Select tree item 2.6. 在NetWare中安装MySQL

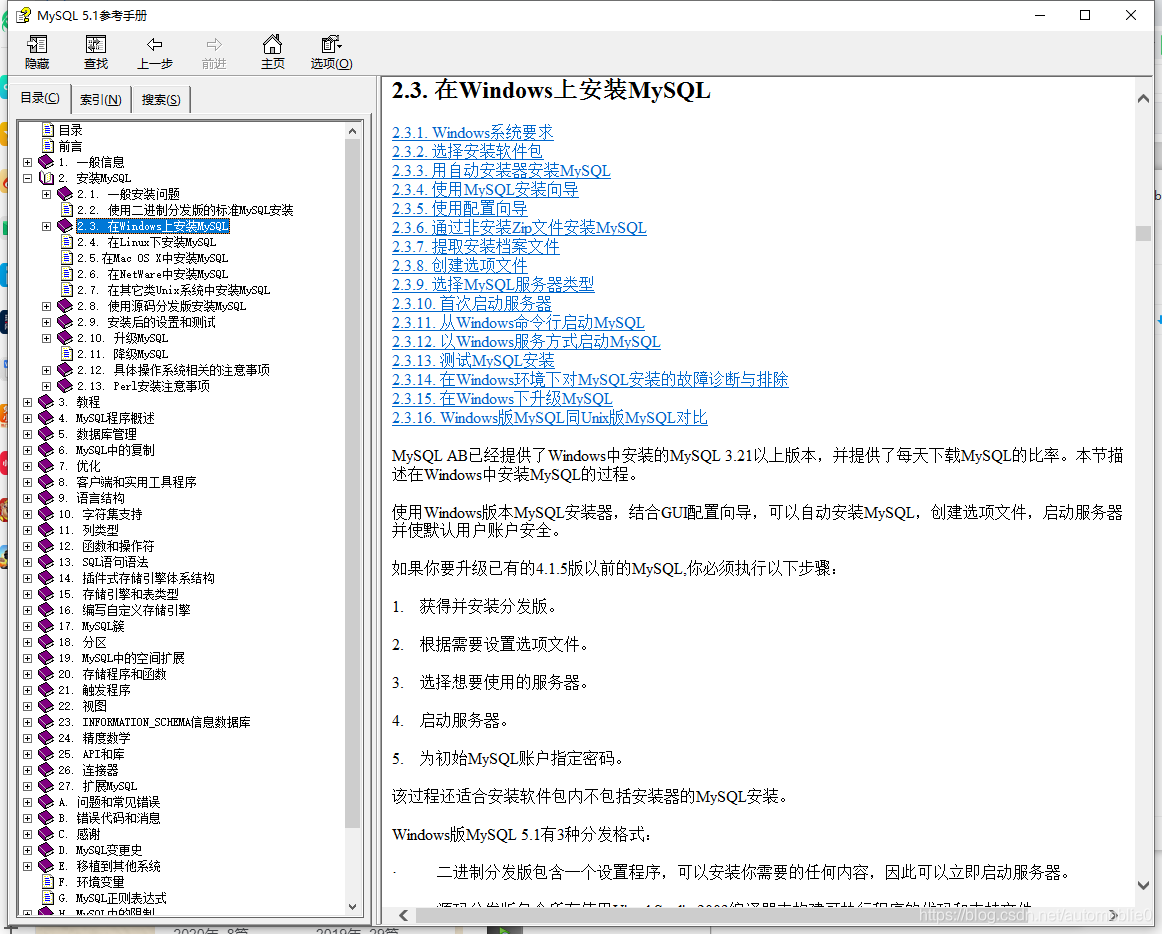click(153, 274)
